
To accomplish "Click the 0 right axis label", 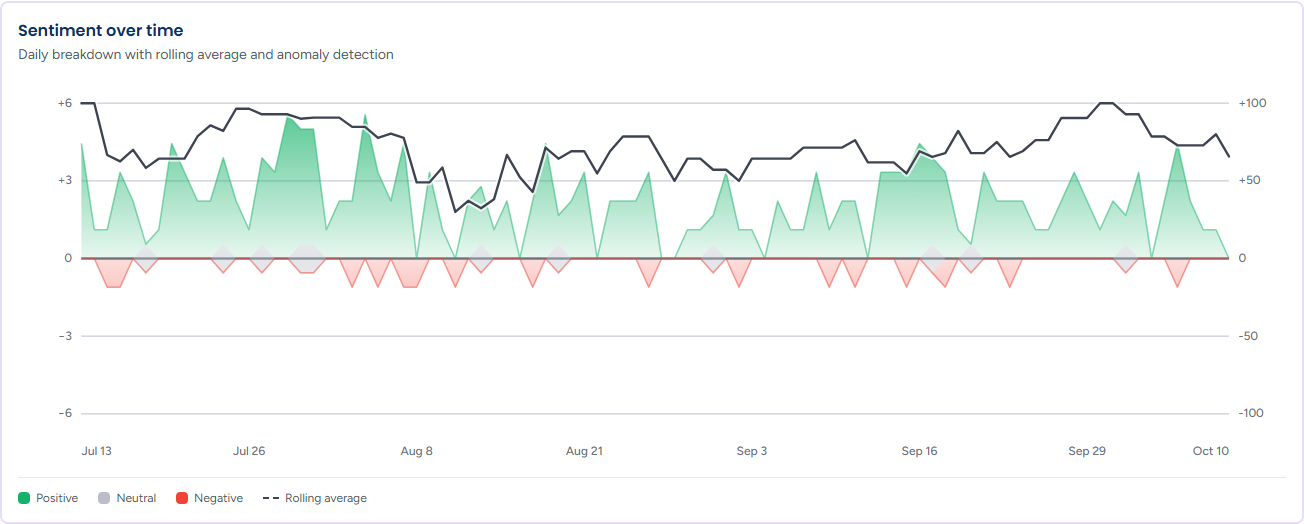I will 1242,258.
